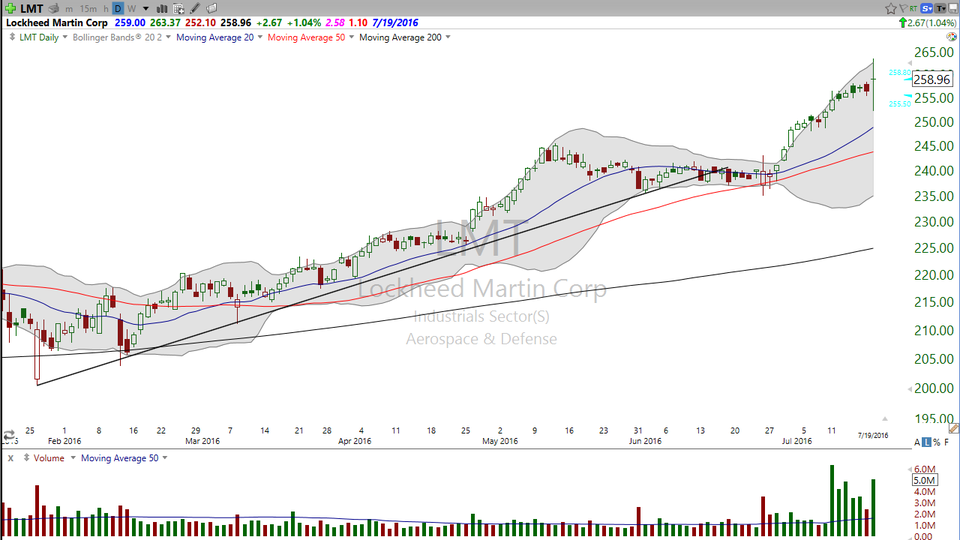960x540 pixels.
Task: Open the T template dropdown button
Action: pyautogui.click(x=941, y=9)
